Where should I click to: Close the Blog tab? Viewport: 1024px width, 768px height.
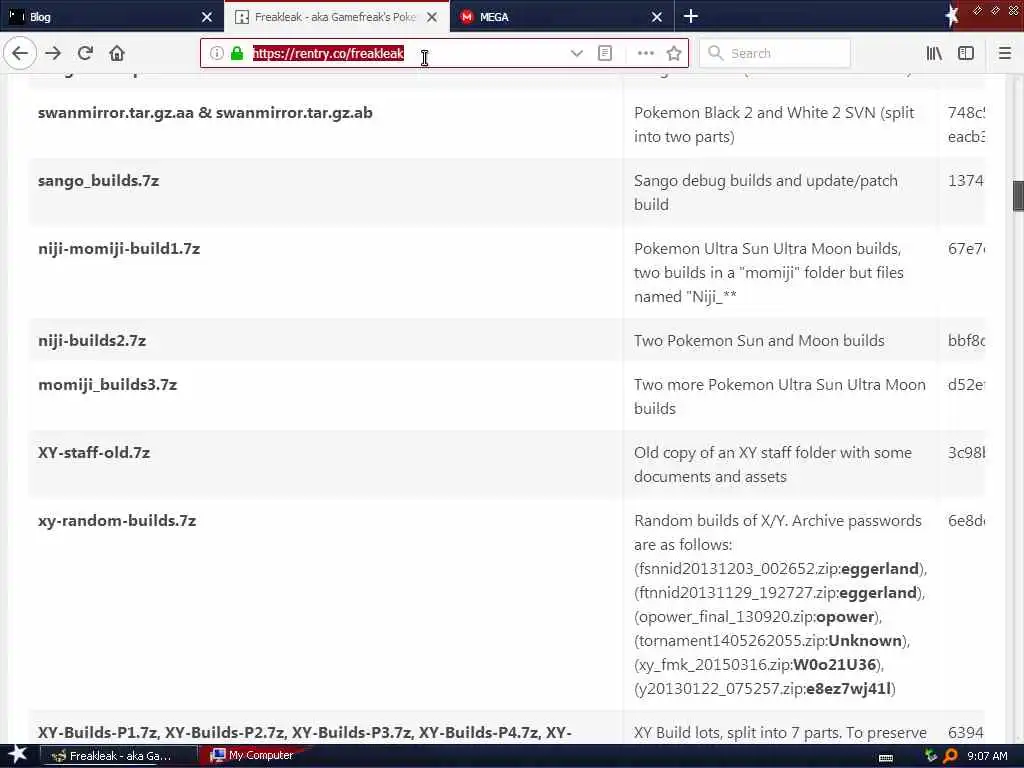coord(206,17)
